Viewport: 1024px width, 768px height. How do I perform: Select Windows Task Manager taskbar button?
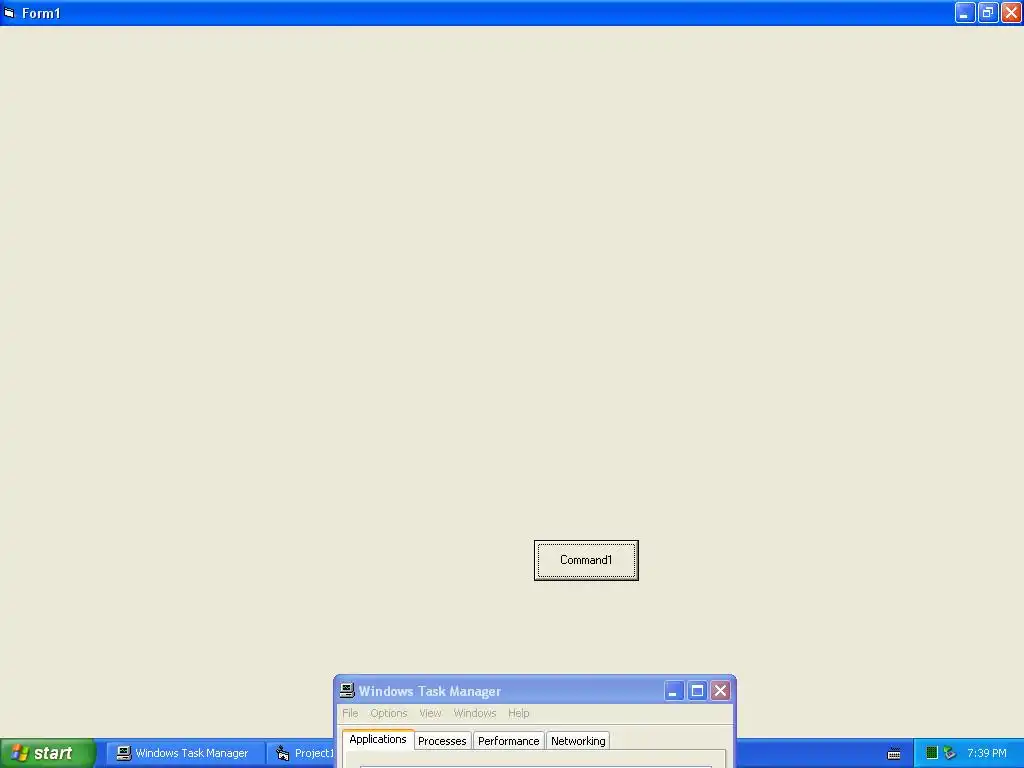click(x=185, y=753)
